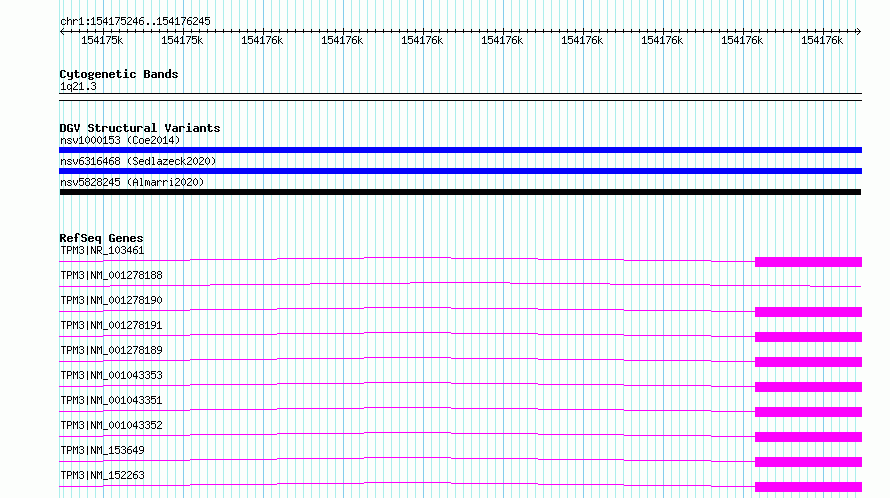Click the magenta exon of TPM3|NM_001278189
The height and width of the screenshot is (498, 890).
[808, 362]
